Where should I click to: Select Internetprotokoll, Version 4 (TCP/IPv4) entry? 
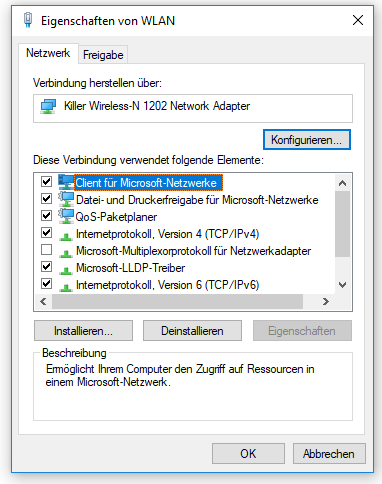pyautogui.click(x=167, y=234)
